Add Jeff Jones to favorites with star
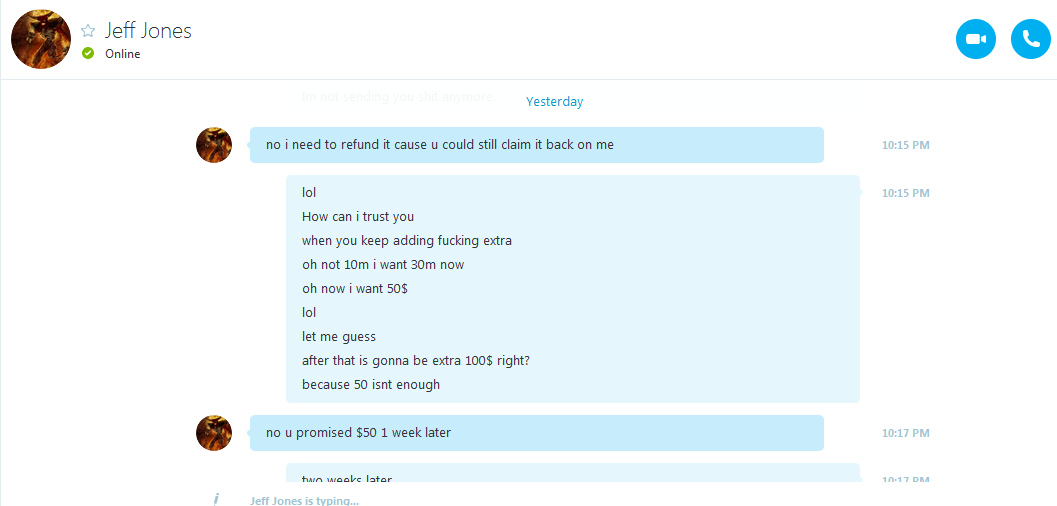1057x506 pixels. (x=88, y=31)
